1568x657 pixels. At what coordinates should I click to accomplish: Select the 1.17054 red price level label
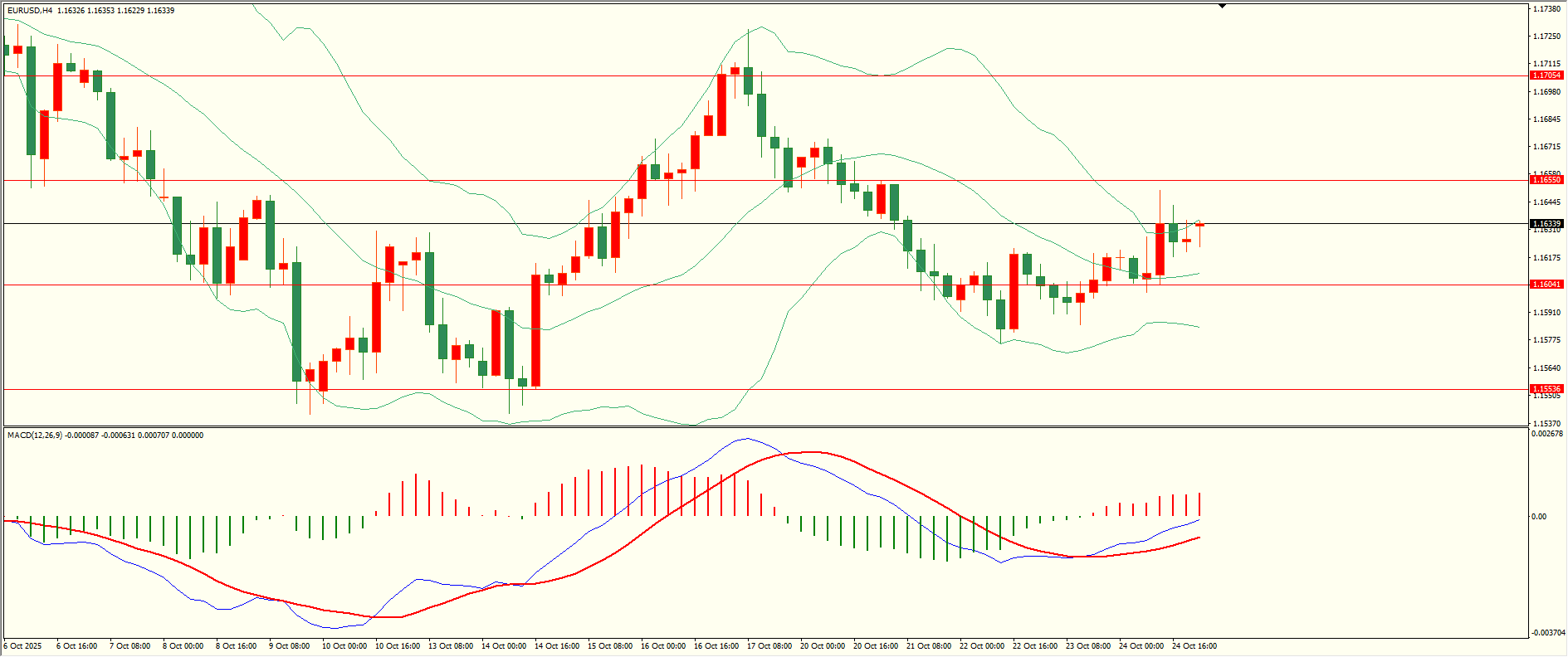[1546, 75]
